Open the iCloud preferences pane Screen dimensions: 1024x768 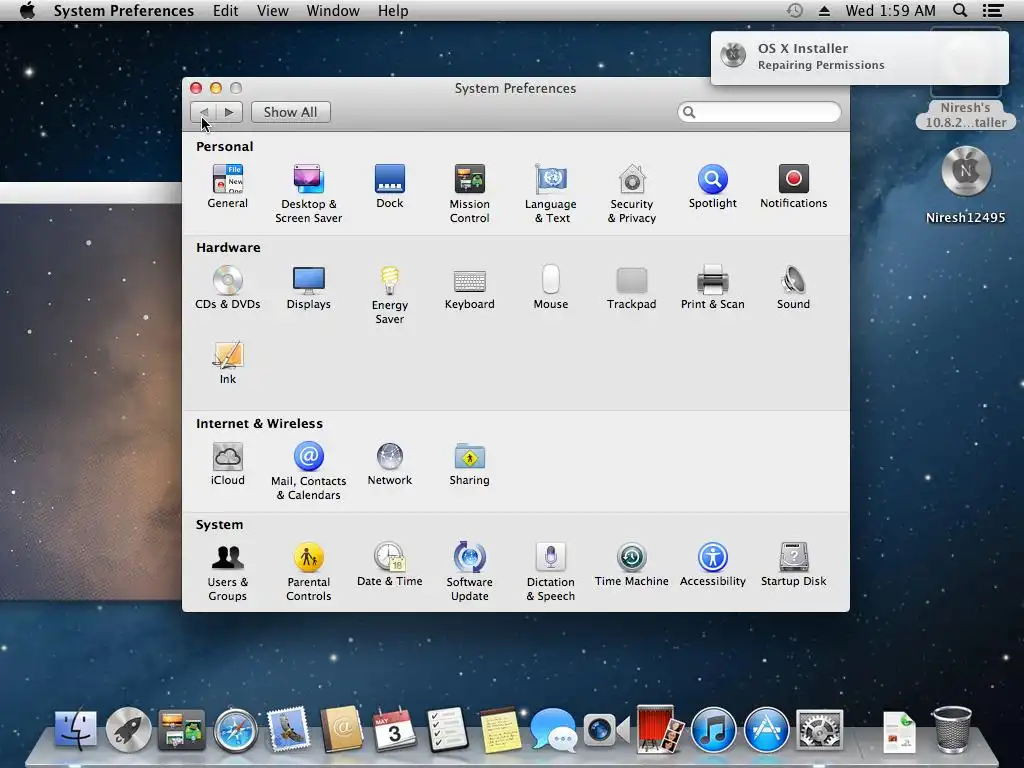click(227, 464)
